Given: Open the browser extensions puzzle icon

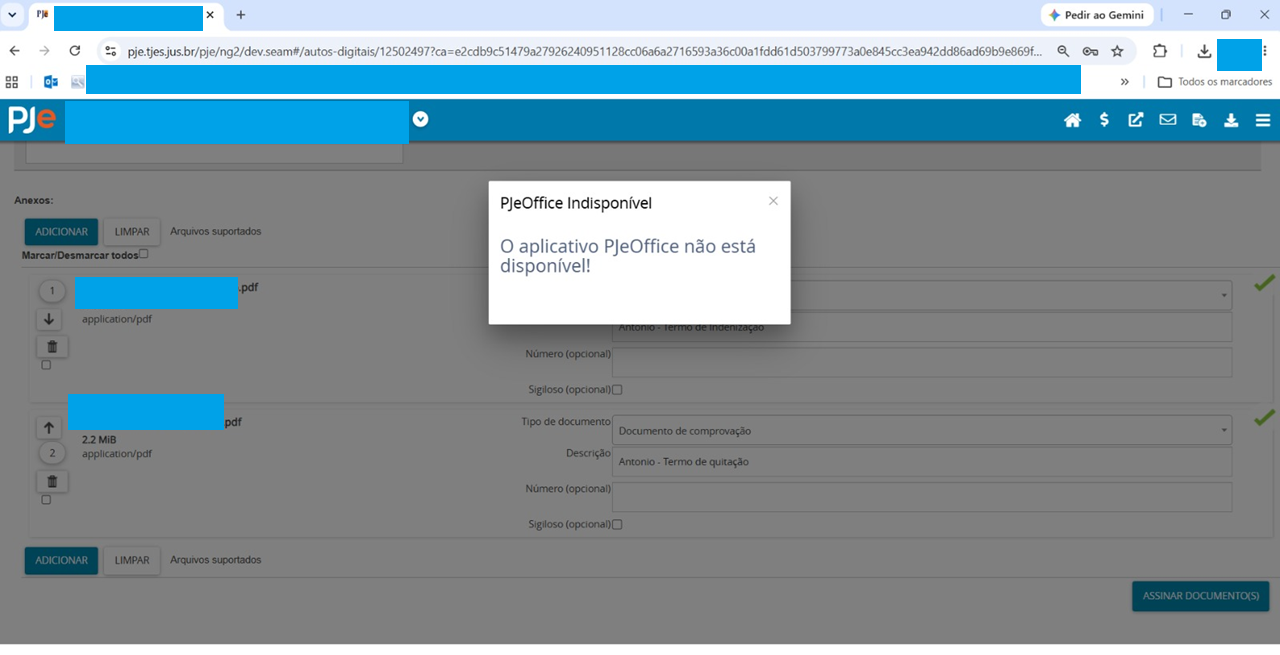Looking at the screenshot, I should (1160, 51).
